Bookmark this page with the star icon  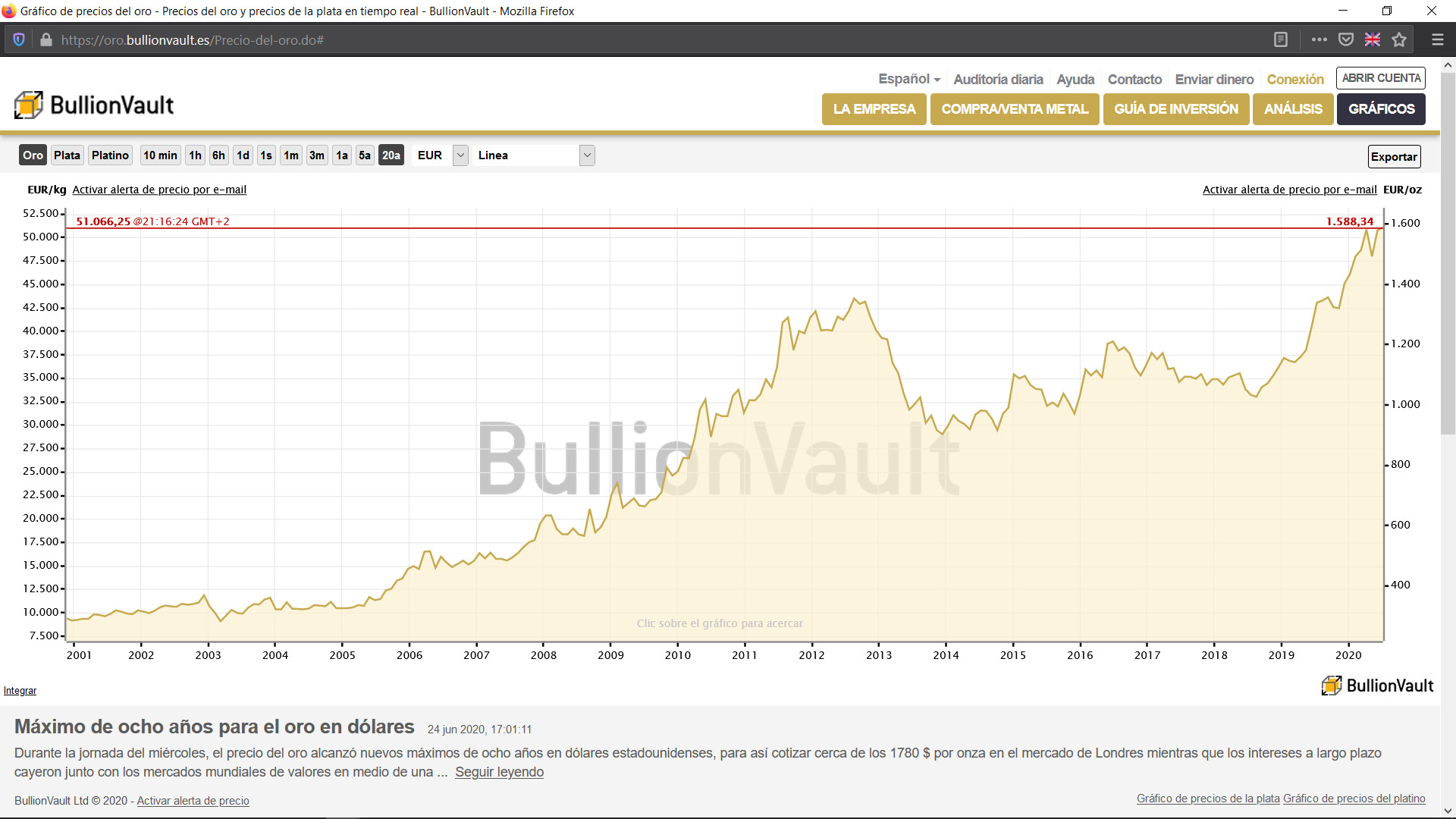[1399, 39]
